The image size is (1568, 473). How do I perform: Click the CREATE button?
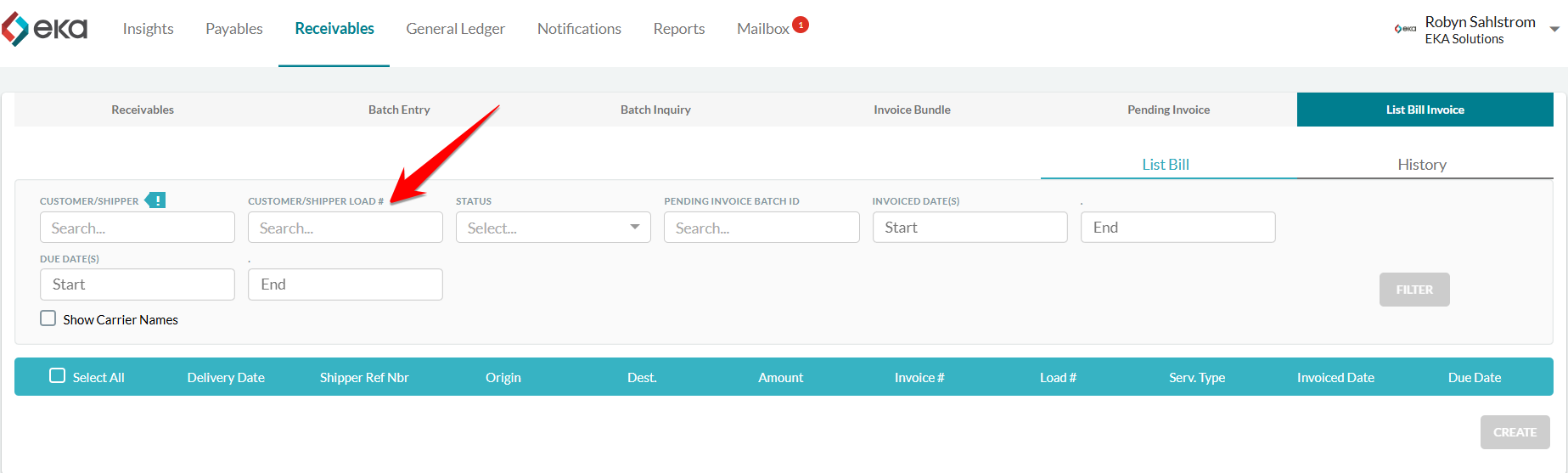coord(1515,432)
